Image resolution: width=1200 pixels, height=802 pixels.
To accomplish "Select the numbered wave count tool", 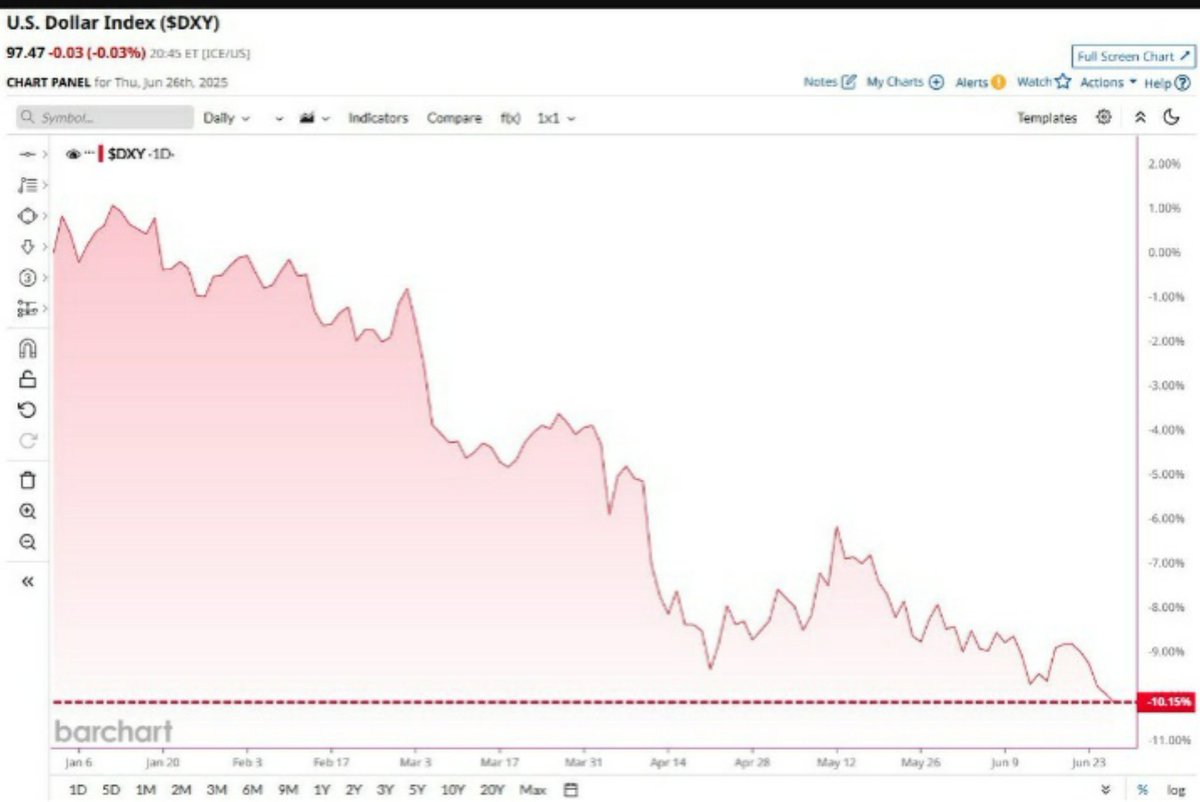I will coord(27,278).
